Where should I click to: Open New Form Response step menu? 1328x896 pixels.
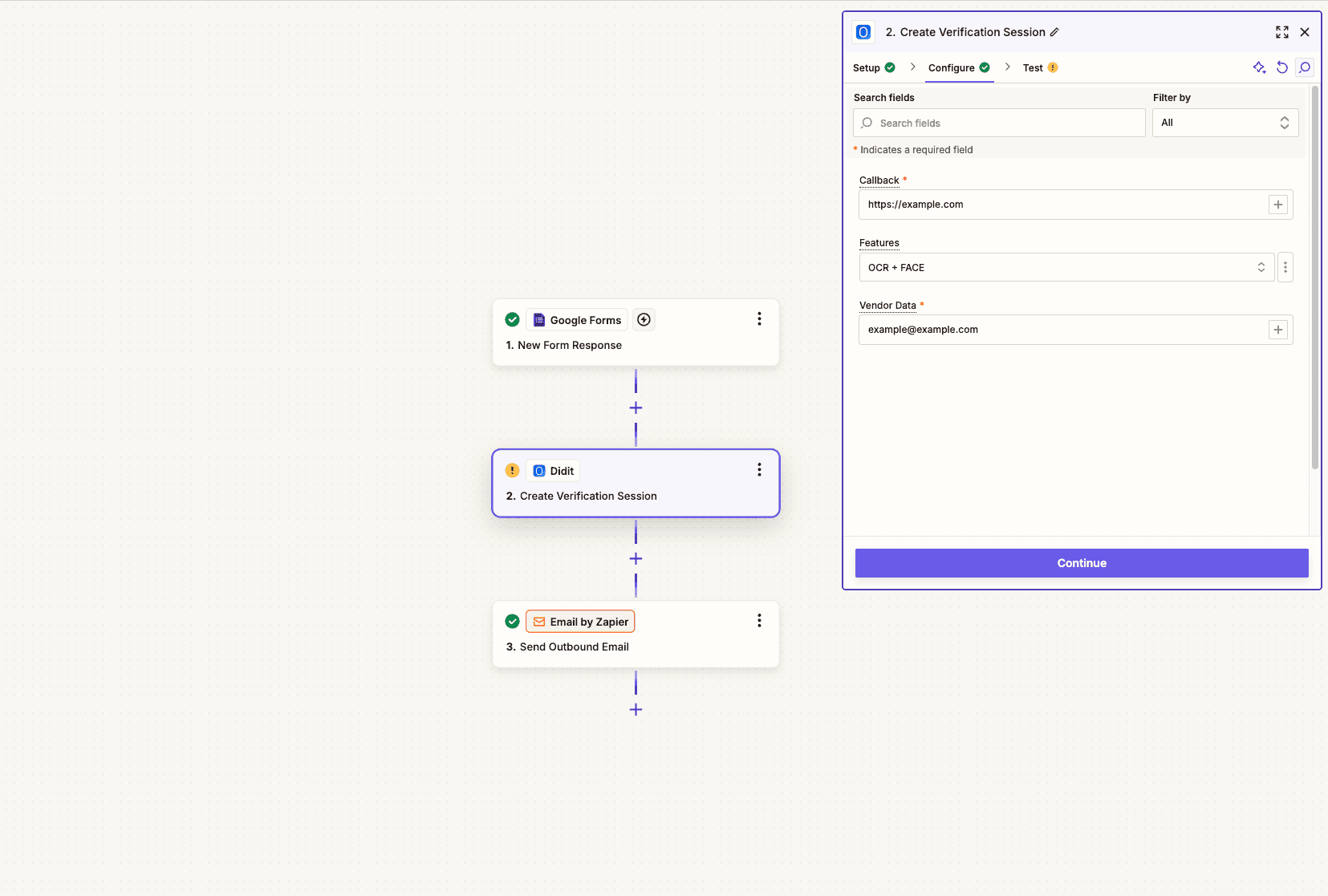[759, 319]
